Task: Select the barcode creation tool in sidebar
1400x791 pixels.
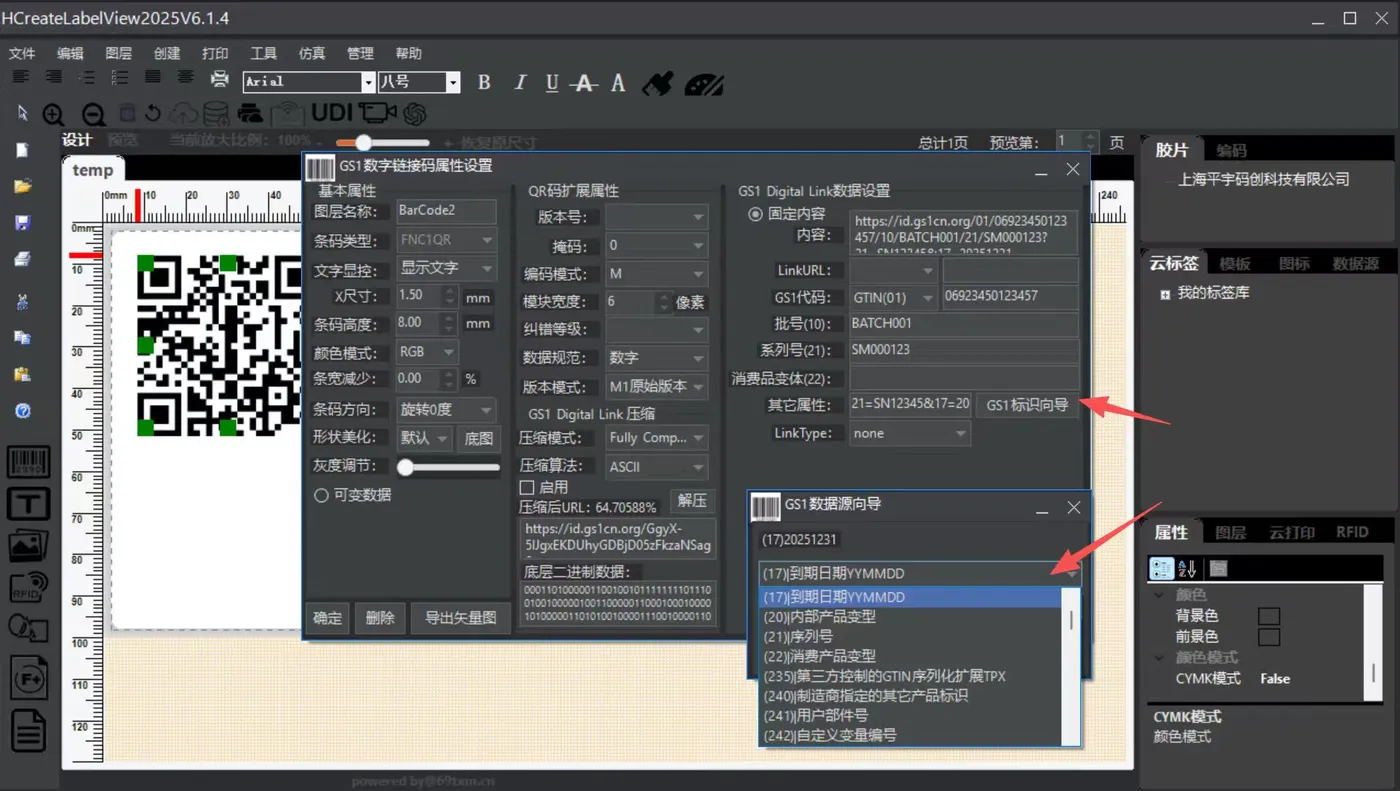Action: pyautogui.click(x=29, y=461)
